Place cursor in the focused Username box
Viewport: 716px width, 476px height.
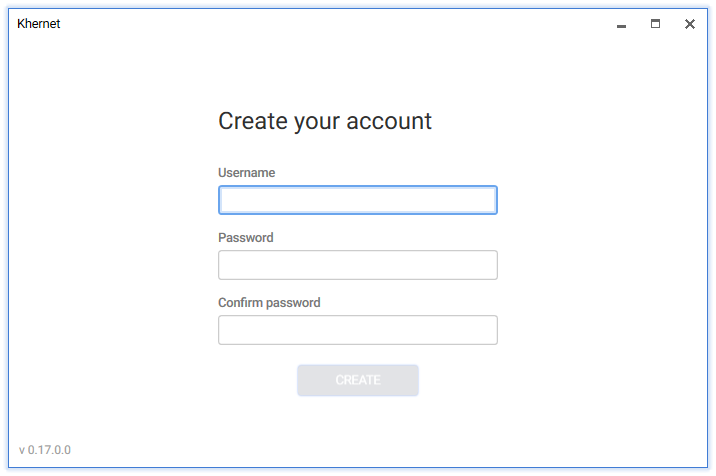(357, 200)
